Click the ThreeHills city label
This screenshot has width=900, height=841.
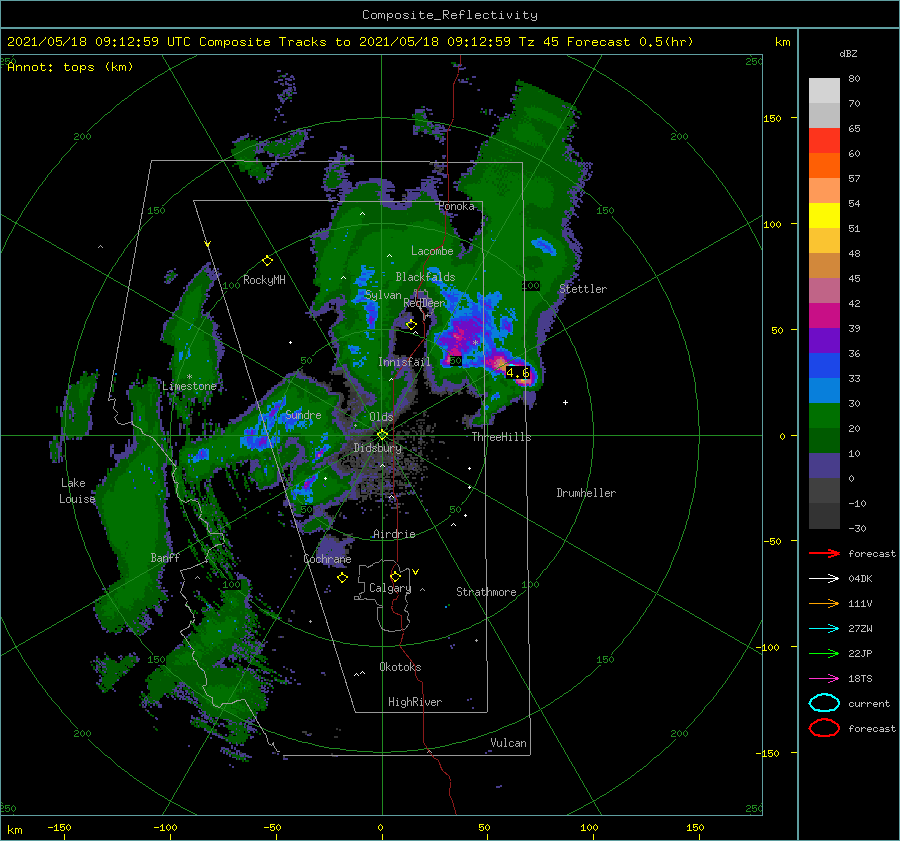tap(501, 437)
